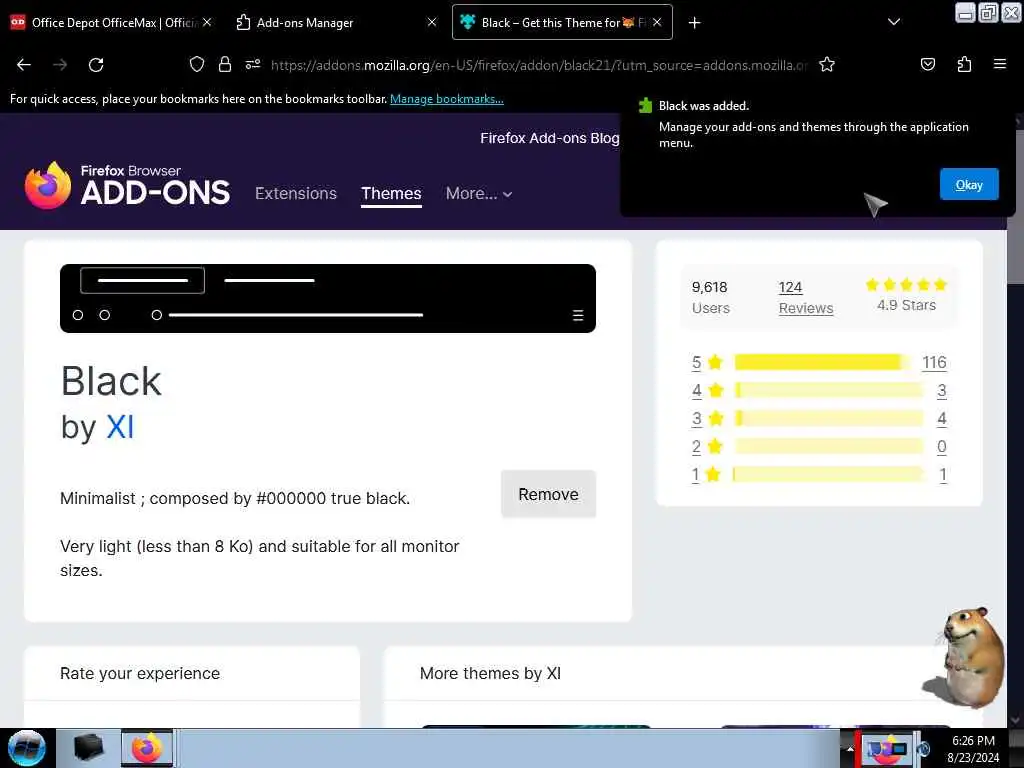Save page to Pocket

point(927,64)
